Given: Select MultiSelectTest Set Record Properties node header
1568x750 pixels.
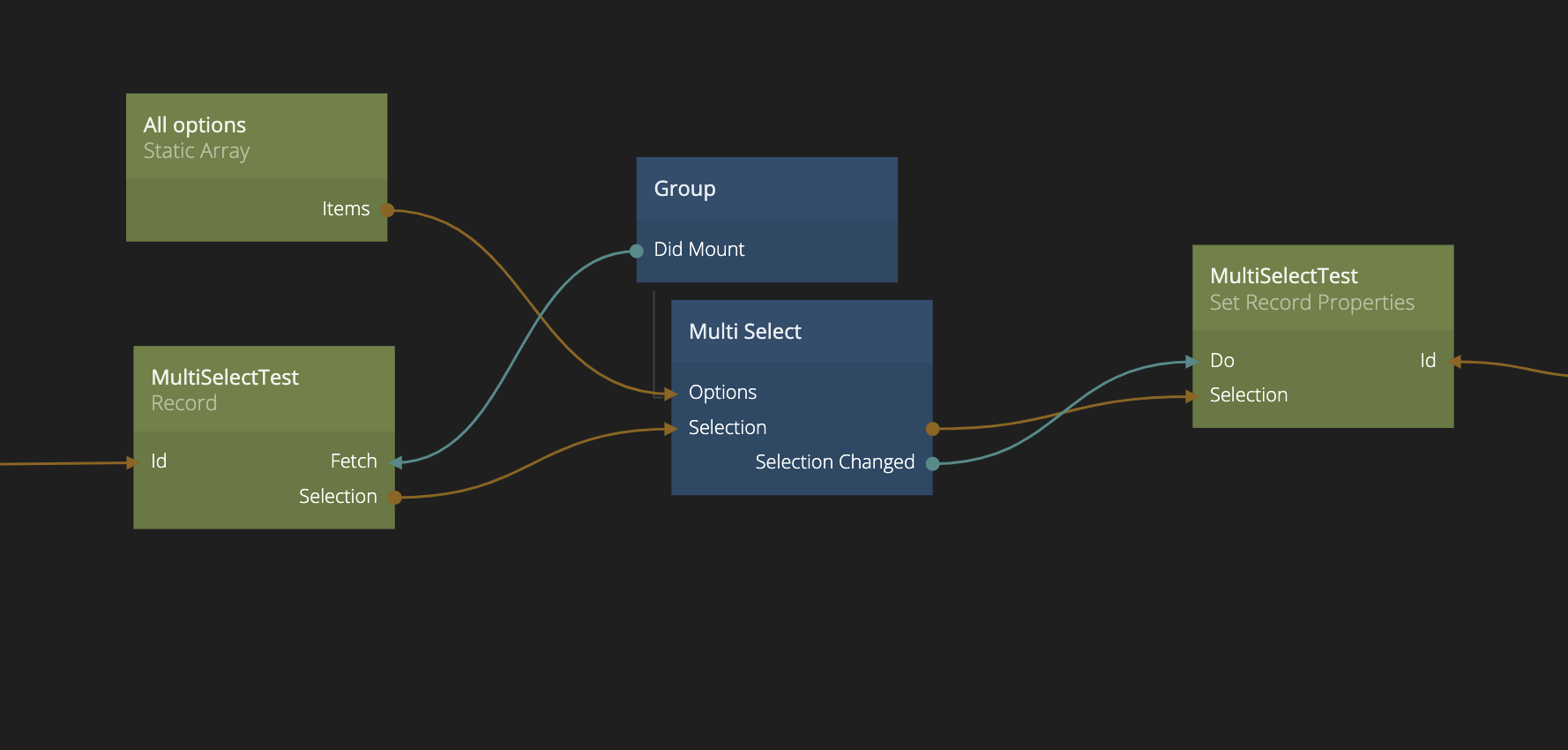Looking at the screenshot, I should click(1323, 289).
